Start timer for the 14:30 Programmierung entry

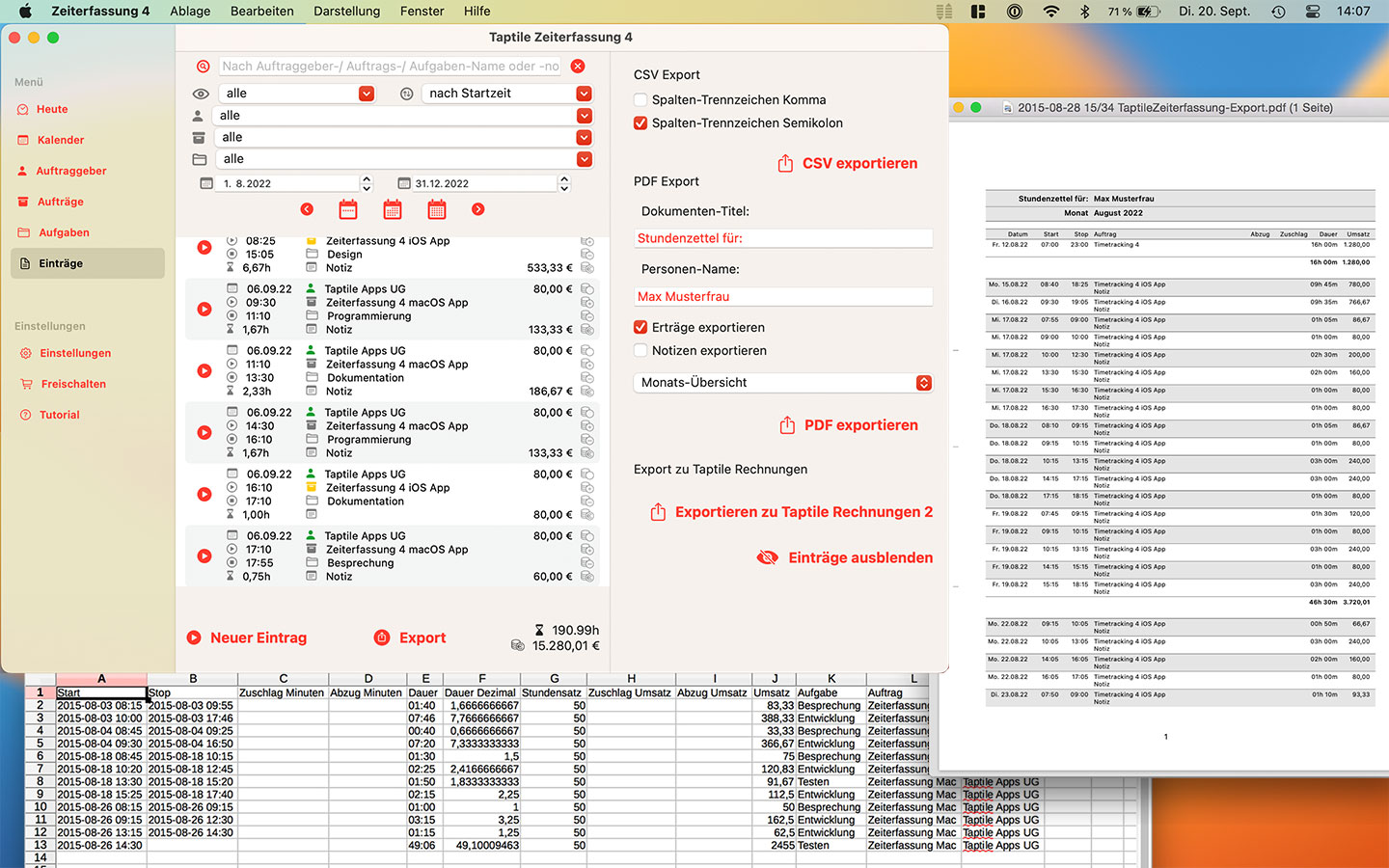pyautogui.click(x=204, y=433)
